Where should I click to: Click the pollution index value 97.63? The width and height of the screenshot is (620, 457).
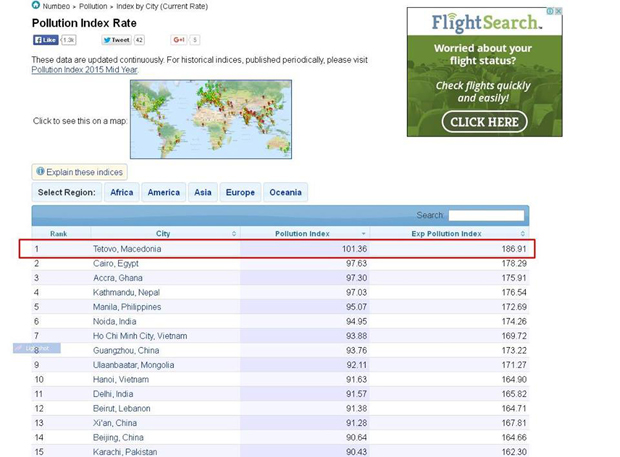(x=356, y=263)
